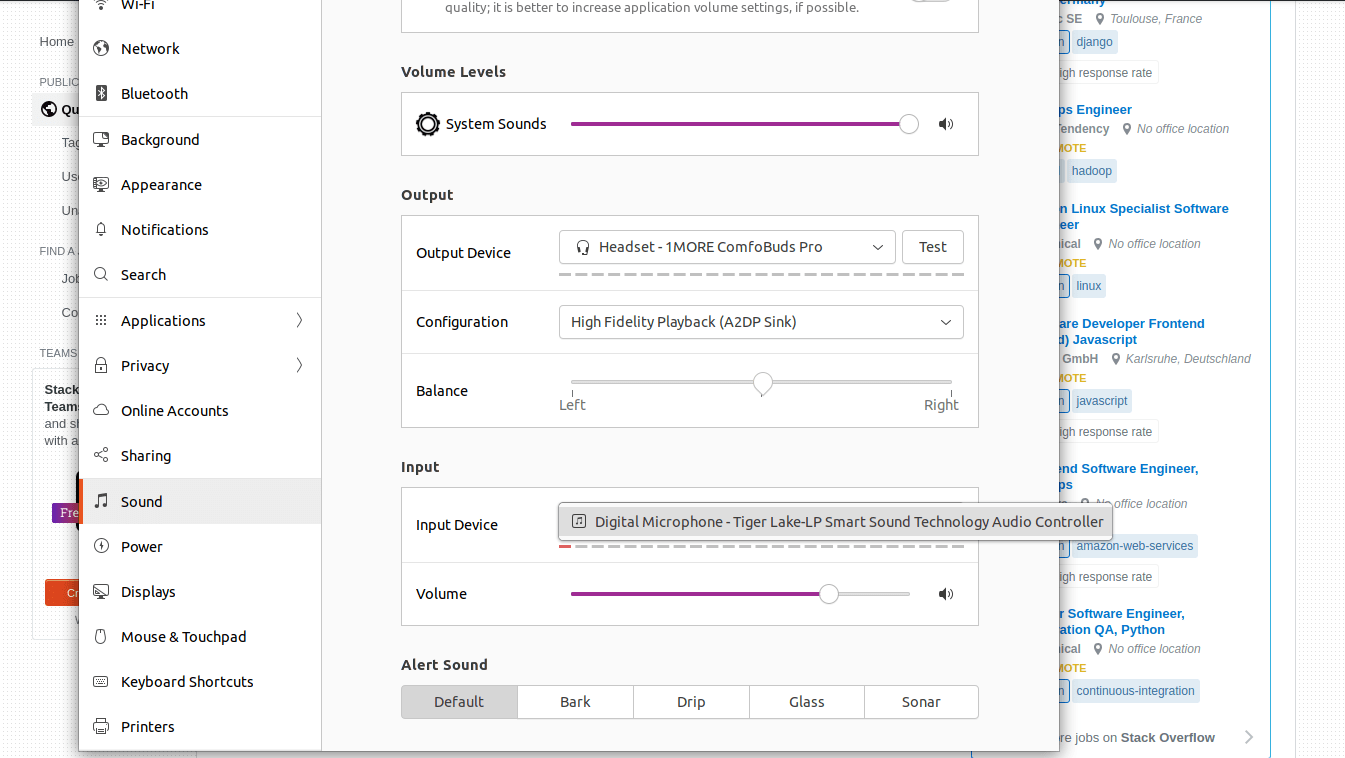The height and width of the screenshot is (758, 1345).
Task: Open Sharing settings via its icon
Action: coord(99,455)
